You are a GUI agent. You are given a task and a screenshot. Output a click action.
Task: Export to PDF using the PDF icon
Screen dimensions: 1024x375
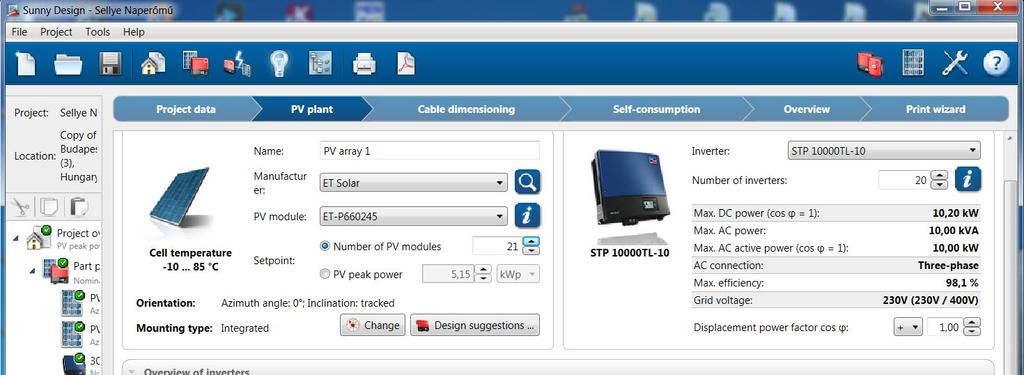406,64
